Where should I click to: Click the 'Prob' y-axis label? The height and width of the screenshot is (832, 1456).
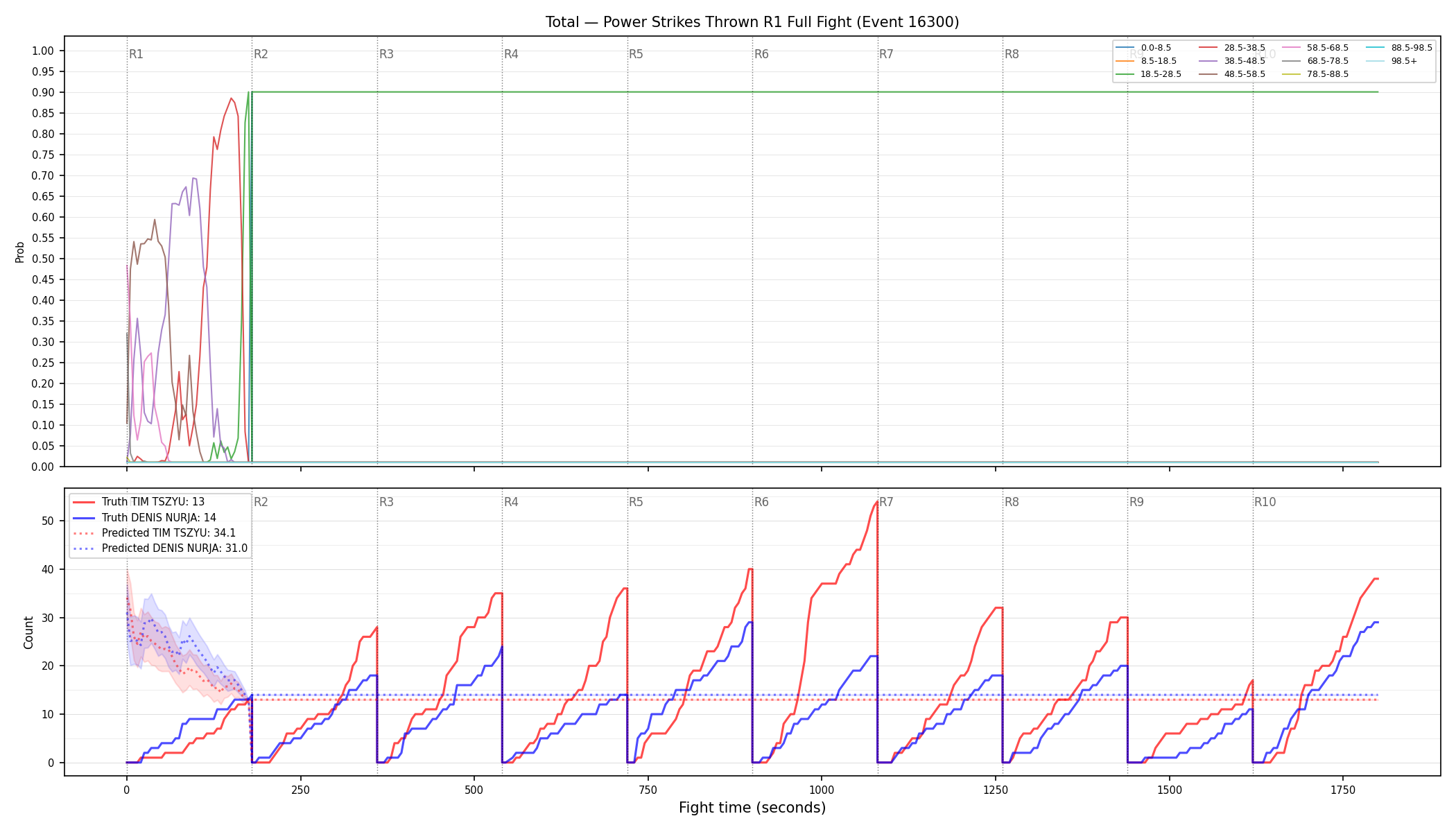pos(19,252)
